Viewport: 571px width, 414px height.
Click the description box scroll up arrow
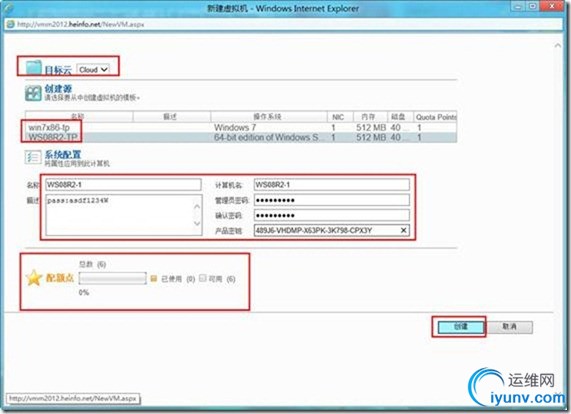pos(197,206)
